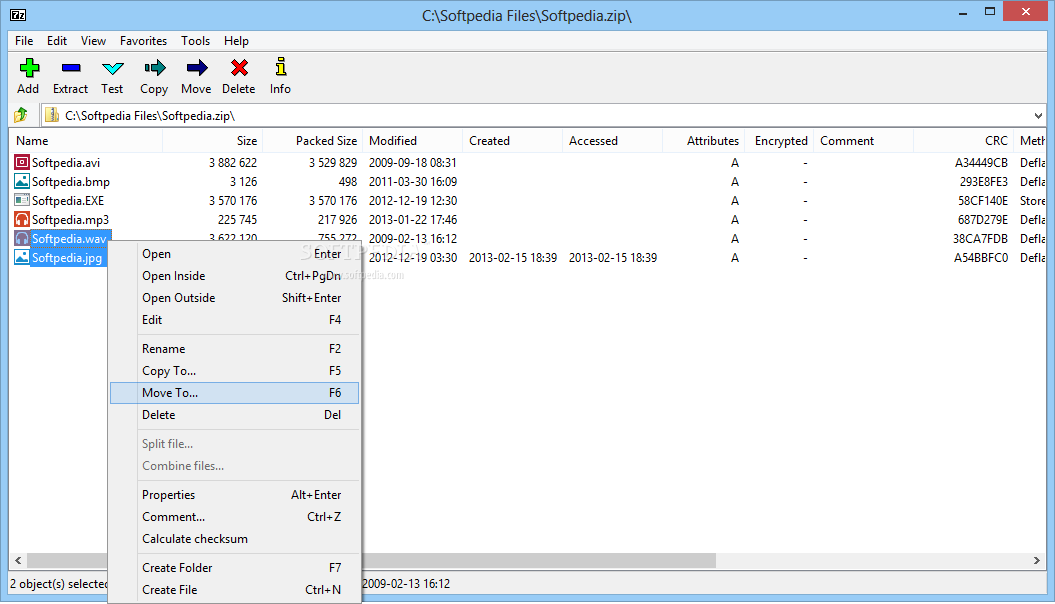Screen dimensions: 1055x604
Task: Select the Softpedia.mp3 file icon
Action: point(22,219)
